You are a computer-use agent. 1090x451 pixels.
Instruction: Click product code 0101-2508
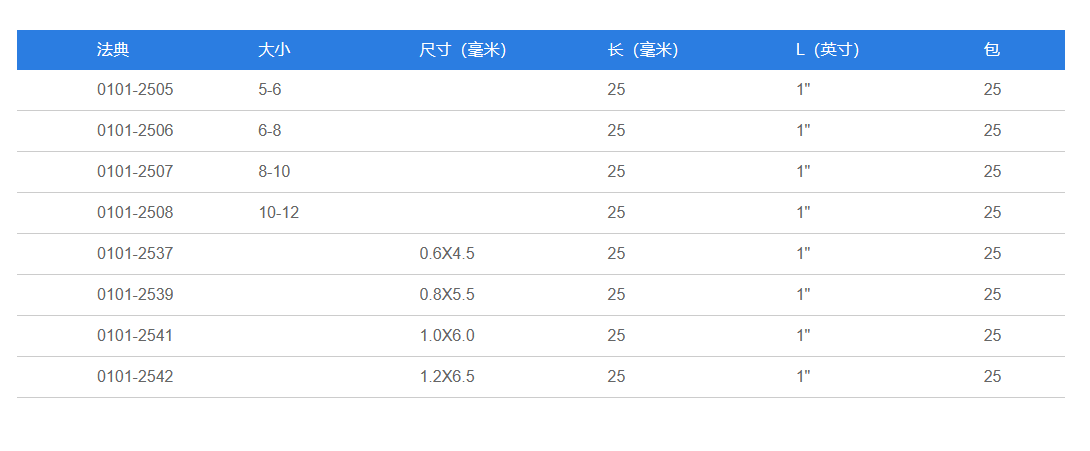pyautogui.click(x=135, y=213)
